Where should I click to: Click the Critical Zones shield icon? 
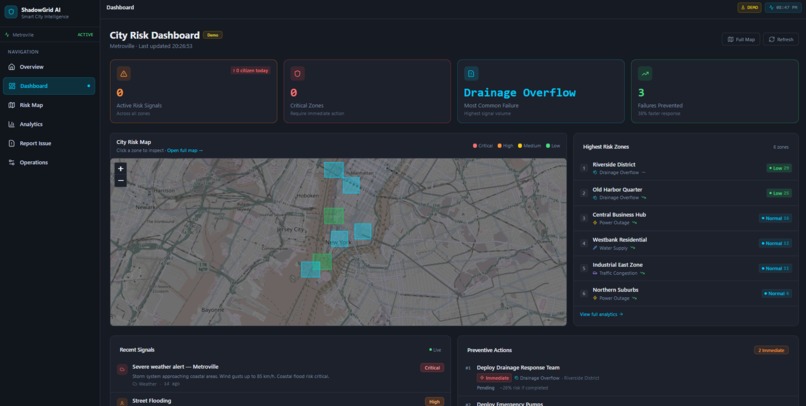pyautogui.click(x=297, y=73)
